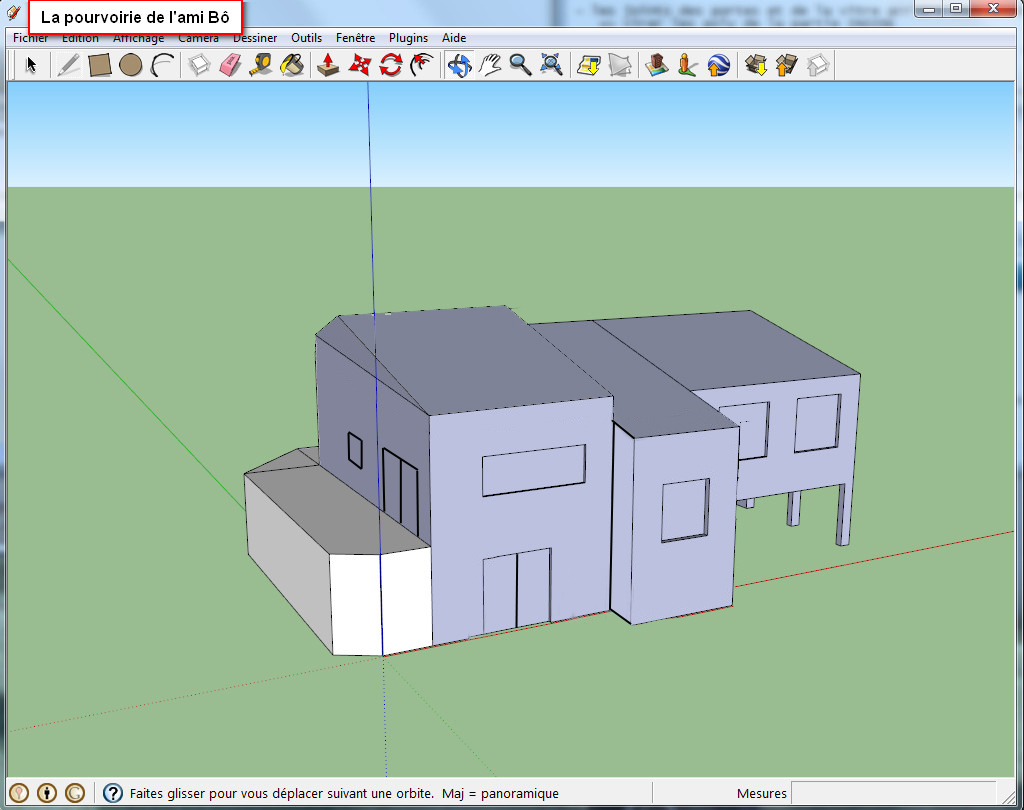Choose the Zoom magnifier tool
Screen dimensions: 1024x810
(520, 65)
